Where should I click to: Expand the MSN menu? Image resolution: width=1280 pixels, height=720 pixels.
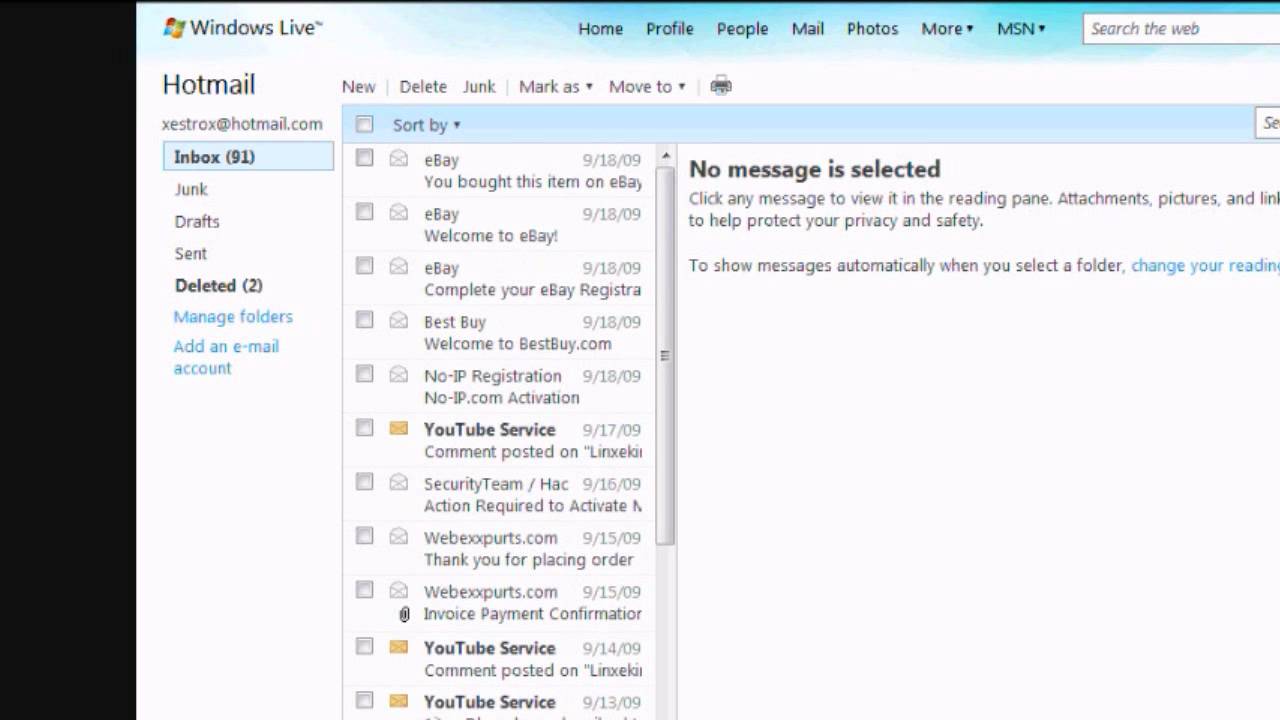pyautogui.click(x=1021, y=29)
